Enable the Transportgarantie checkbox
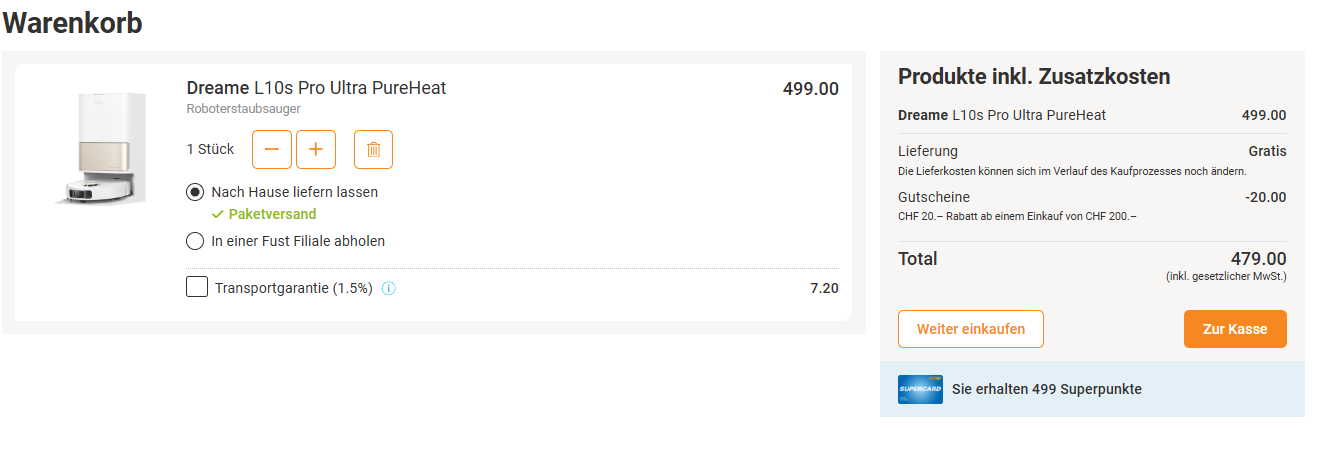This screenshot has width=1336, height=462. click(x=197, y=287)
